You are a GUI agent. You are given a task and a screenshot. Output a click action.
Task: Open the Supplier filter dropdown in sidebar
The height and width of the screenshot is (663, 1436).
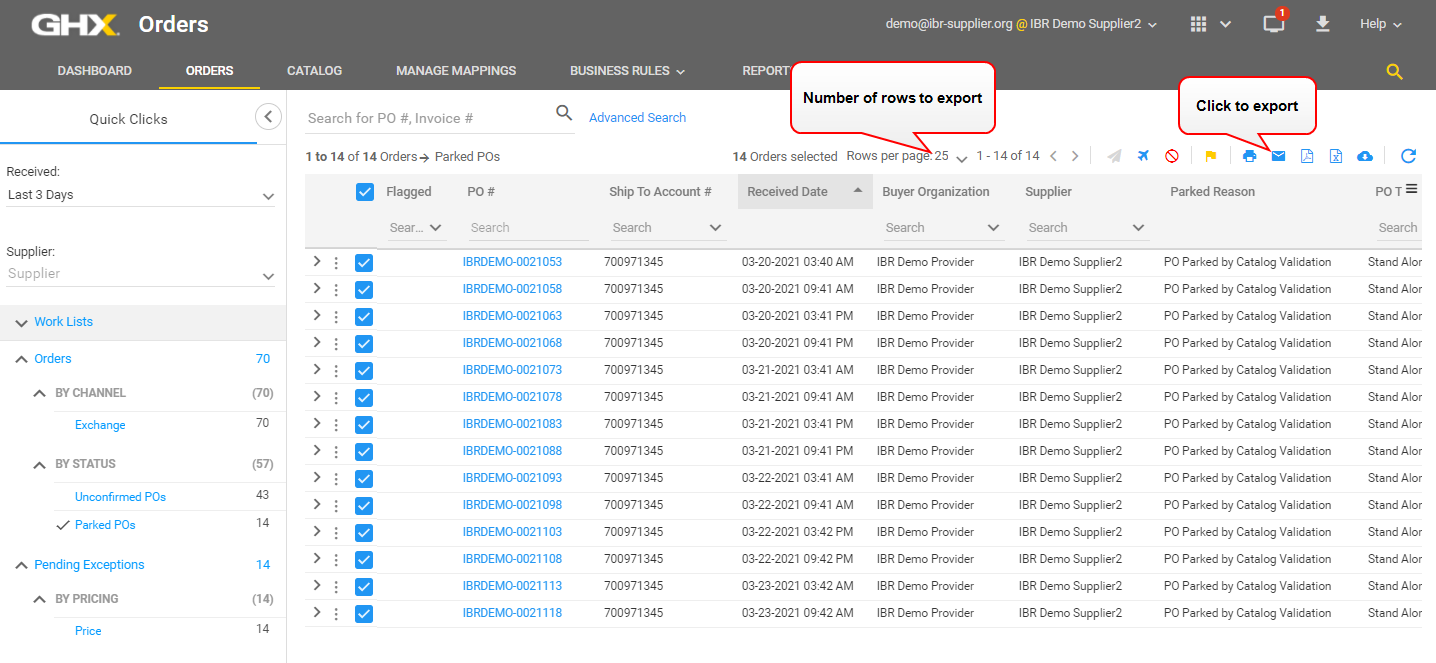(140, 274)
